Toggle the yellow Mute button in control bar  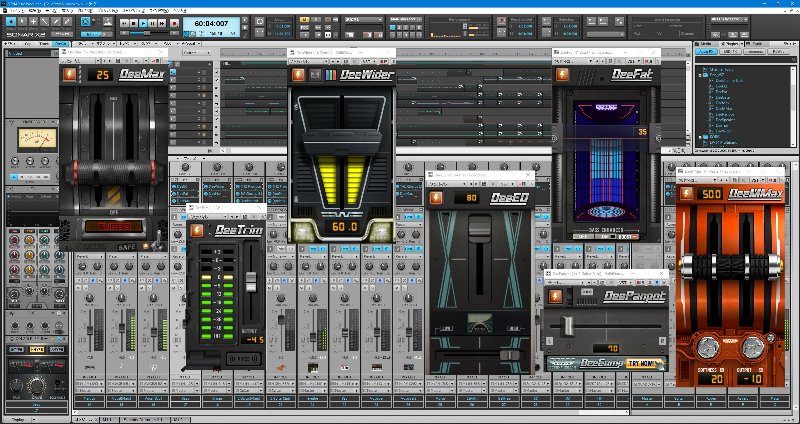coord(305,20)
